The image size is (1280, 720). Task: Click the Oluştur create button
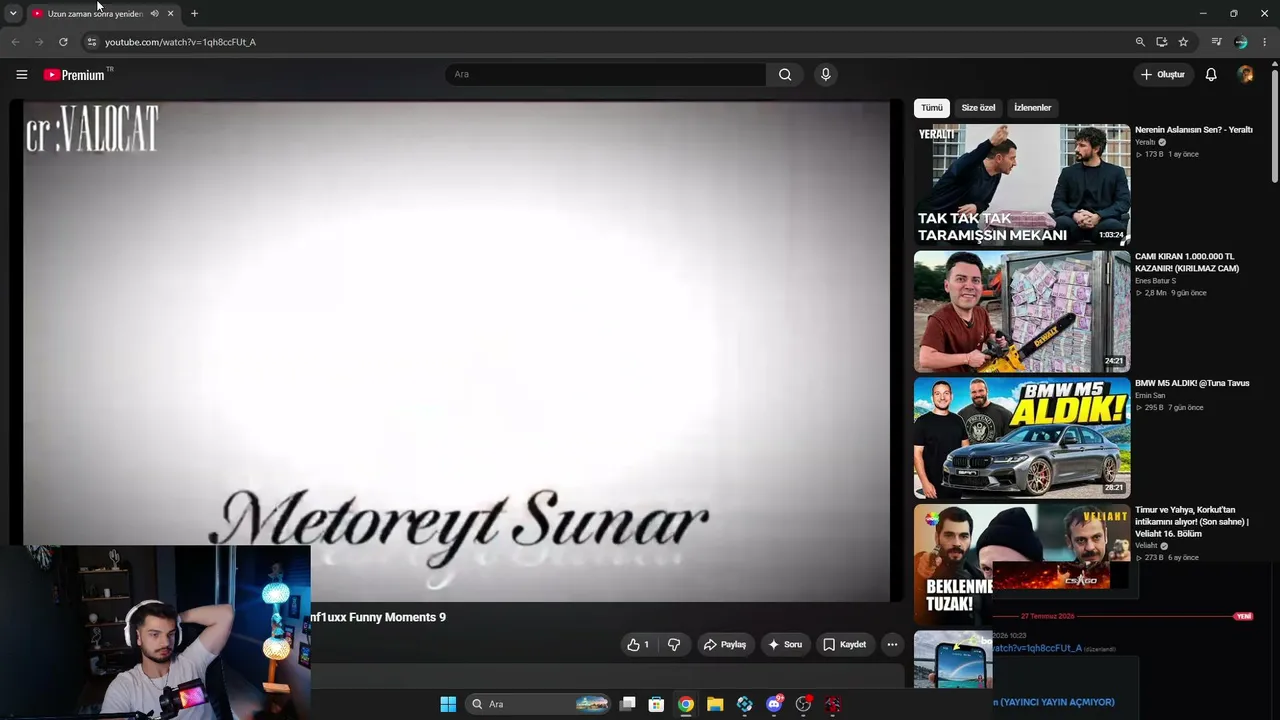tap(1163, 74)
